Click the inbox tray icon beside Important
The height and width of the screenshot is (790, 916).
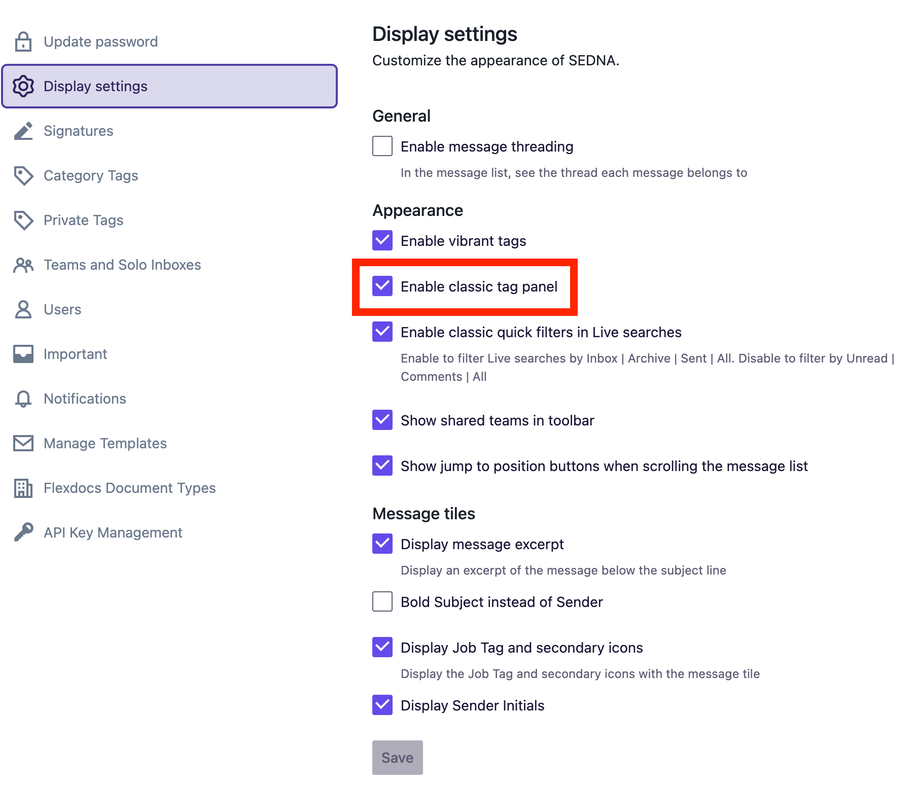click(23, 354)
